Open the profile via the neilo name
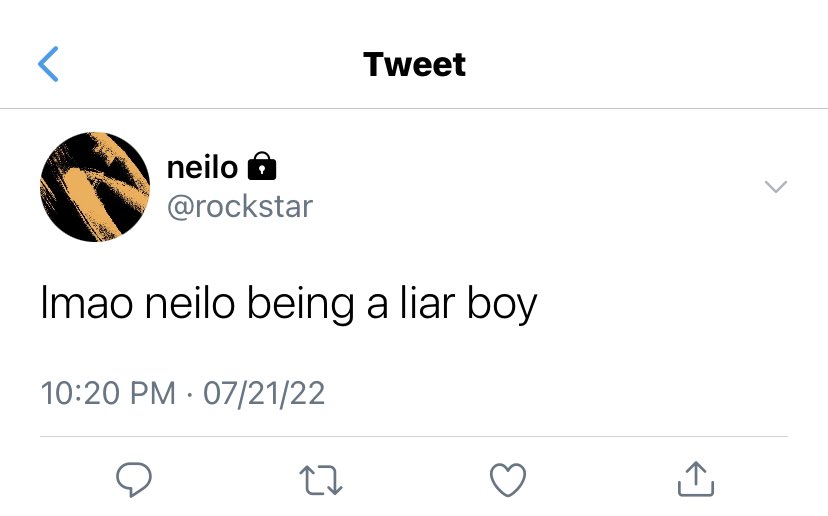Image resolution: width=828 pixels, height=516 pixels. pyautogui.click(x=202, y=168)
